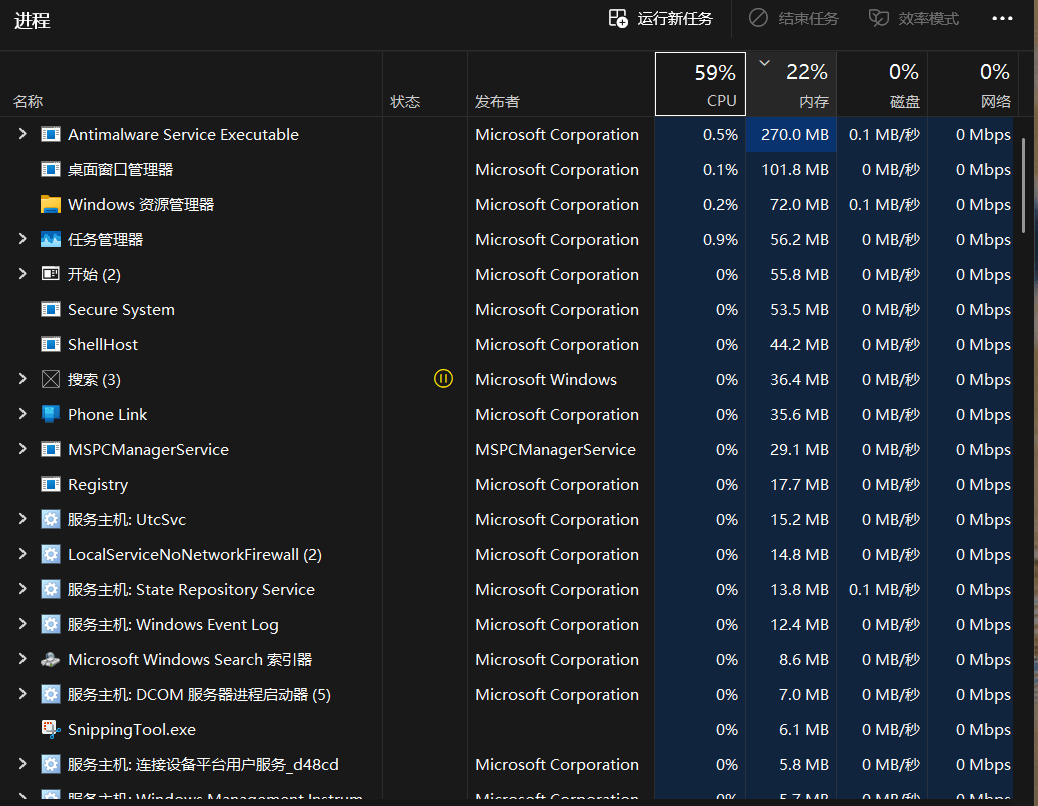Click the Phone Link app icon
This screenshot has width=1038, height=806.
51,414
